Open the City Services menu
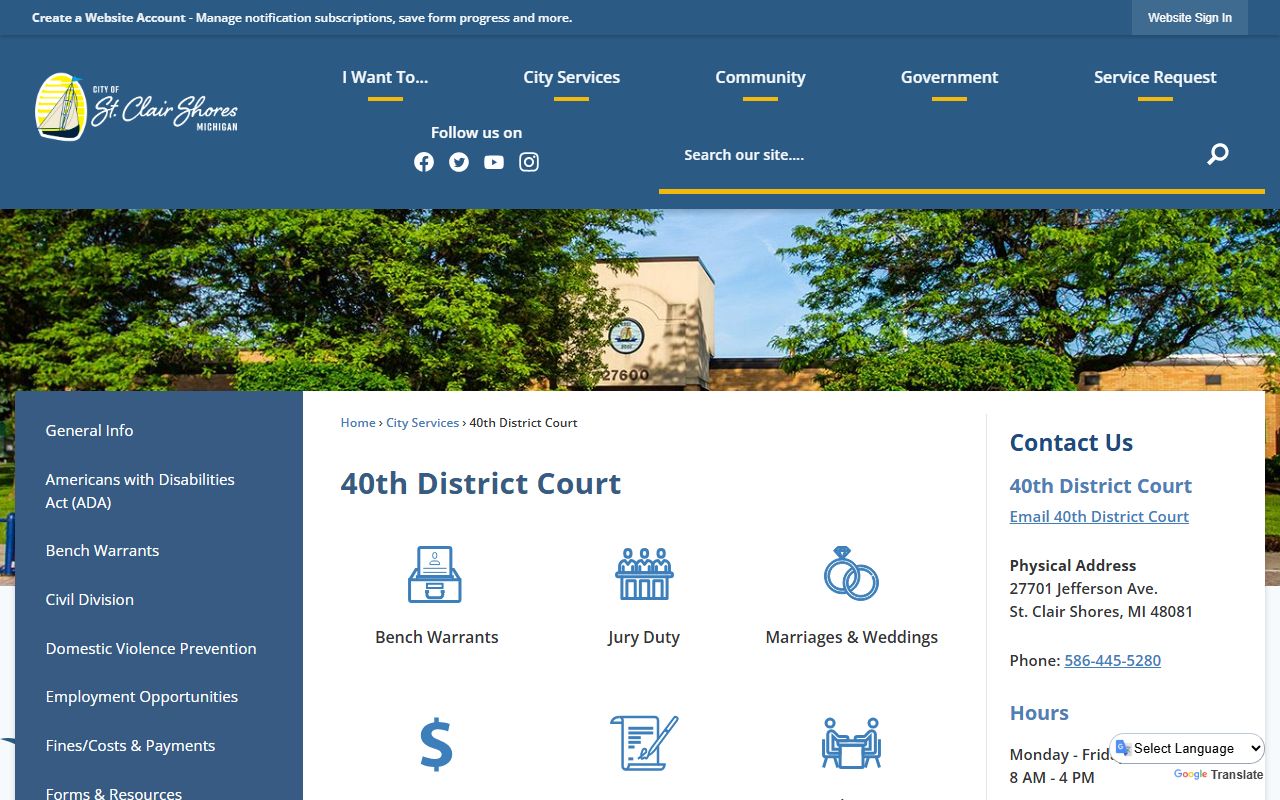Image resolution: width=1280 pixels, height=800 pixels. tap(571, 77)
